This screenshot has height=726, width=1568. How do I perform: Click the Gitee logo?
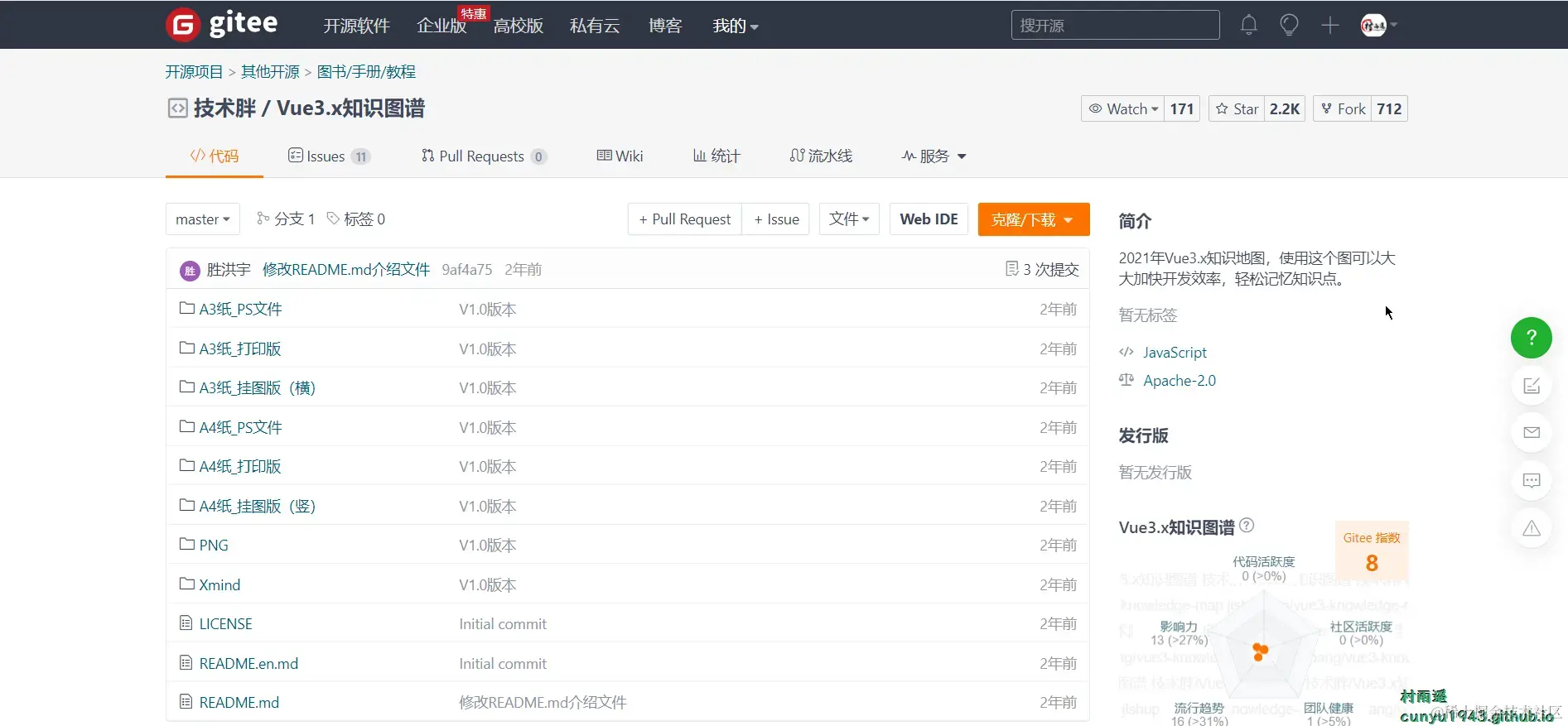pos(222,24)
